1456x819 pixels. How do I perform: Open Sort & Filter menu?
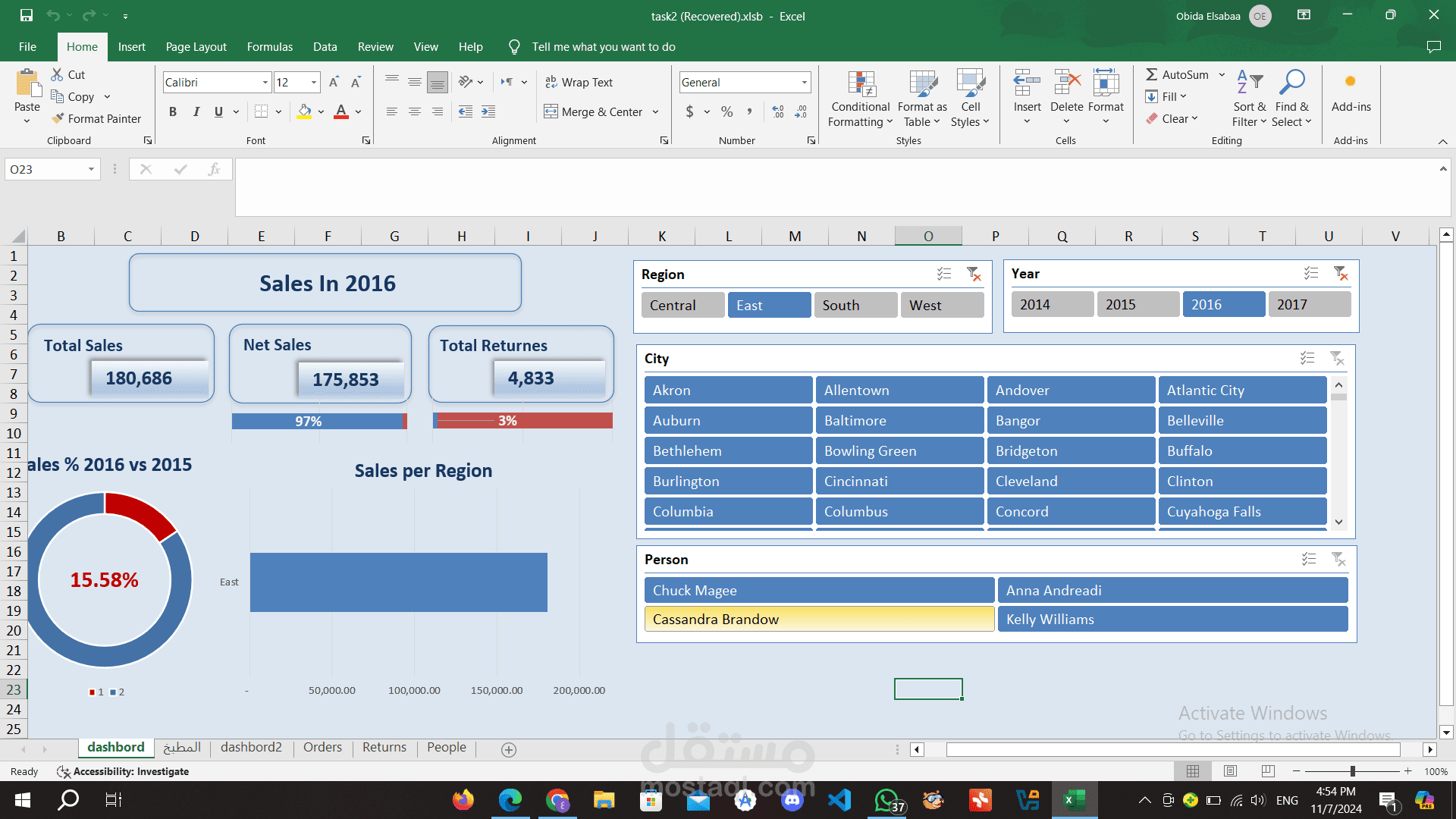1250,99
